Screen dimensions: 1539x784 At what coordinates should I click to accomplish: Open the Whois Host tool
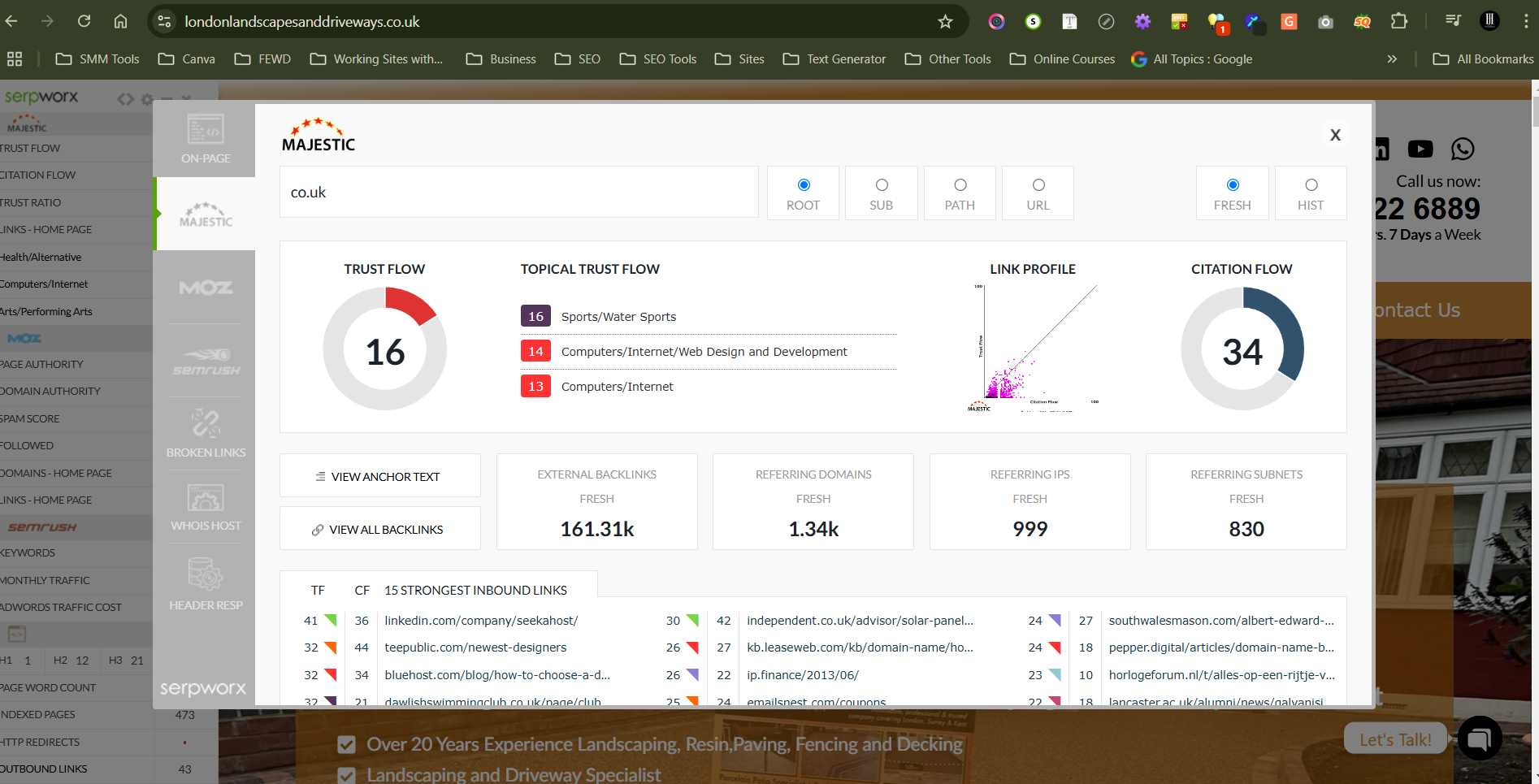206,508
